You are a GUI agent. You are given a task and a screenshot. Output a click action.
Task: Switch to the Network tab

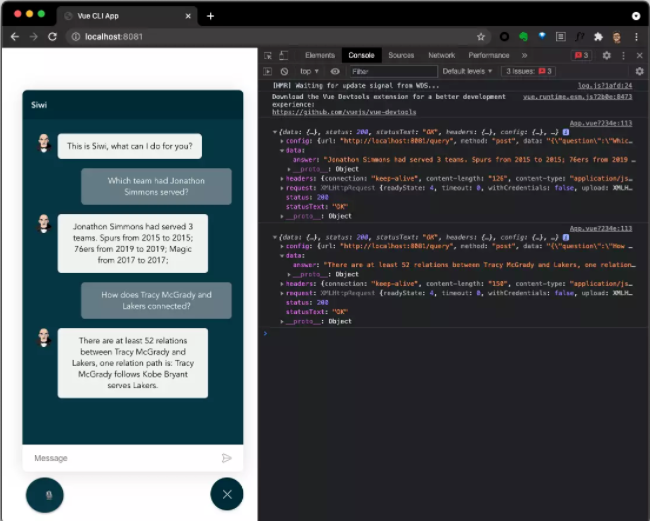point(441,55)
